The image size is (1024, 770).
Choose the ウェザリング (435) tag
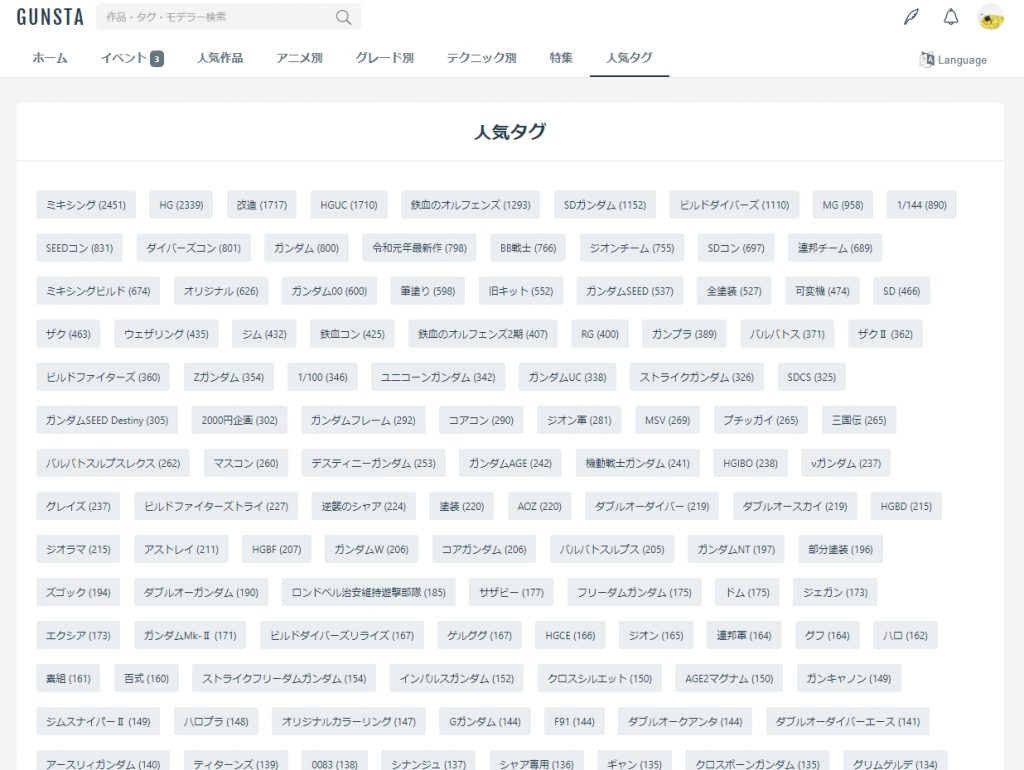point(166,334)
